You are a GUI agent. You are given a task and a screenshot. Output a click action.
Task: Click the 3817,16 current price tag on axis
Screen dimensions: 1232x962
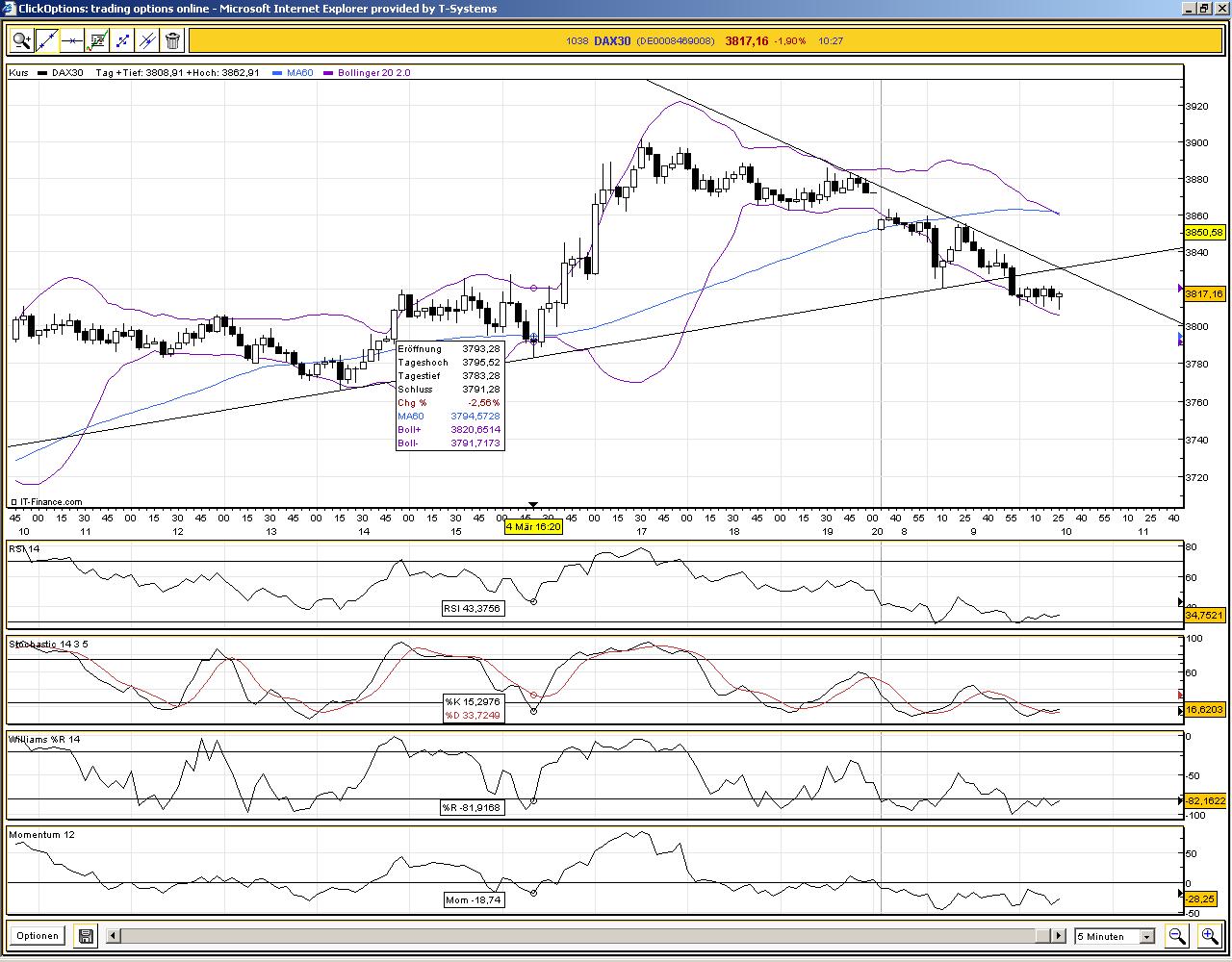1204,294
